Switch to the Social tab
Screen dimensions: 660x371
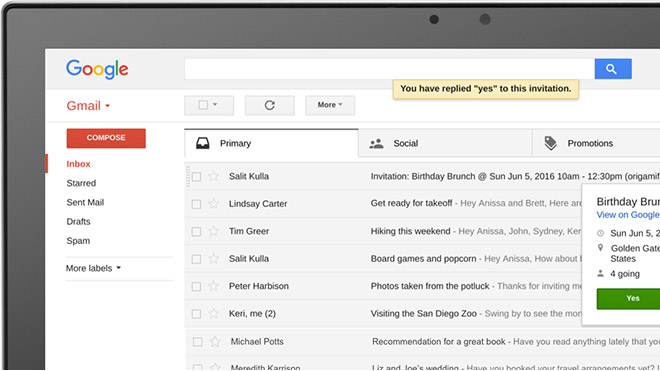[x=445, y=143]
